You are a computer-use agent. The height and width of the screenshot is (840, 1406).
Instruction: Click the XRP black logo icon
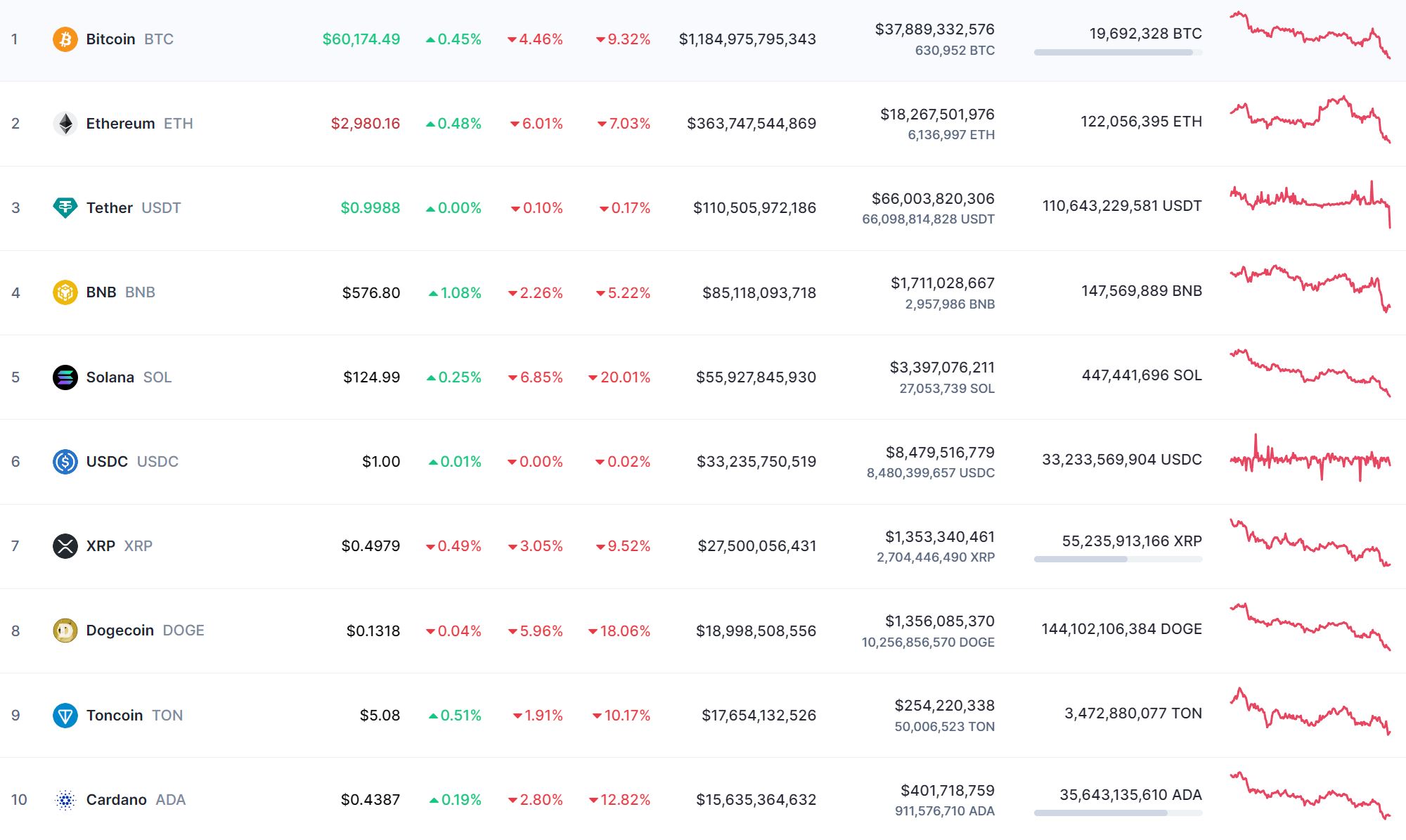pyautogui.click(x=65, y=546)
